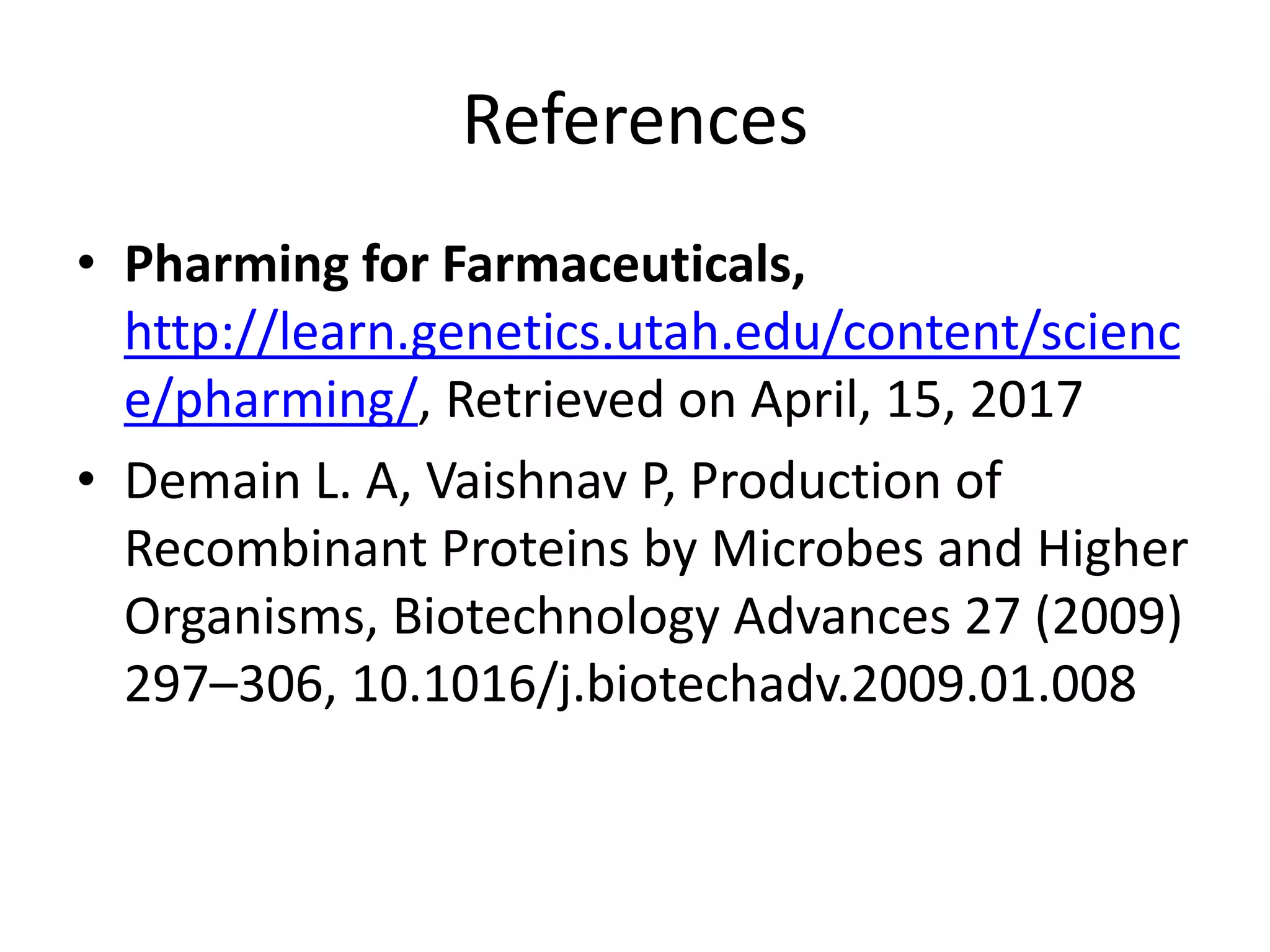The image size is (1270, 952).
Task: Click the page range '297–306'
Action: (x=224, y=684)
